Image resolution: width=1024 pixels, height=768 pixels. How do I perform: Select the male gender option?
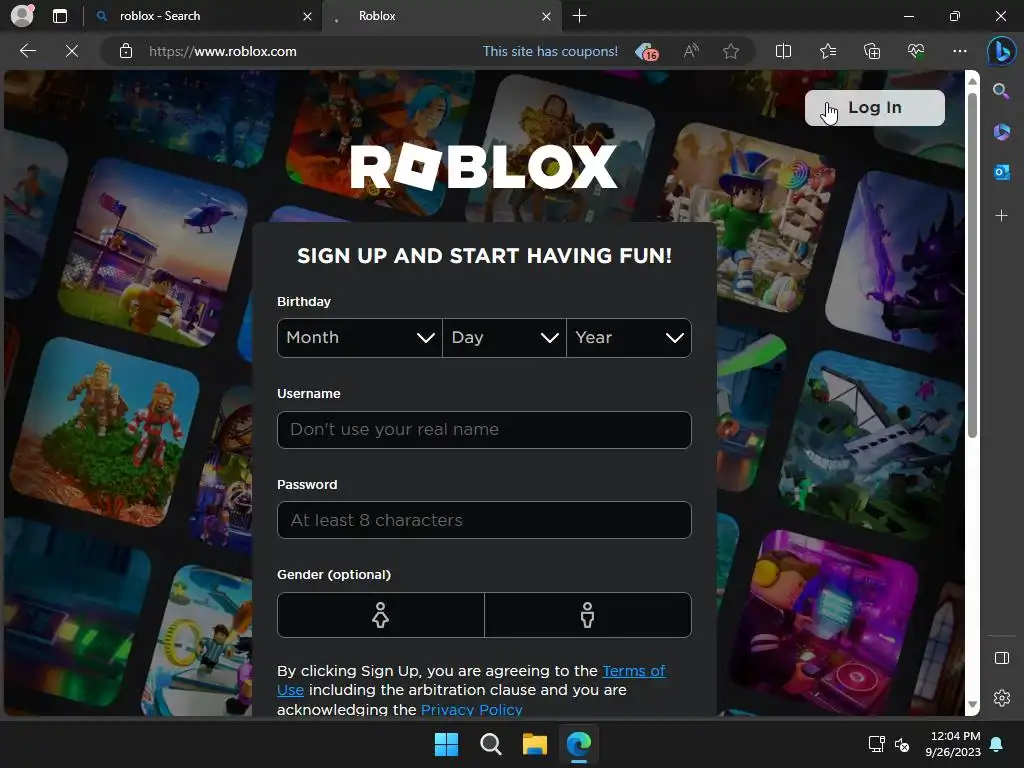point(588,615)
